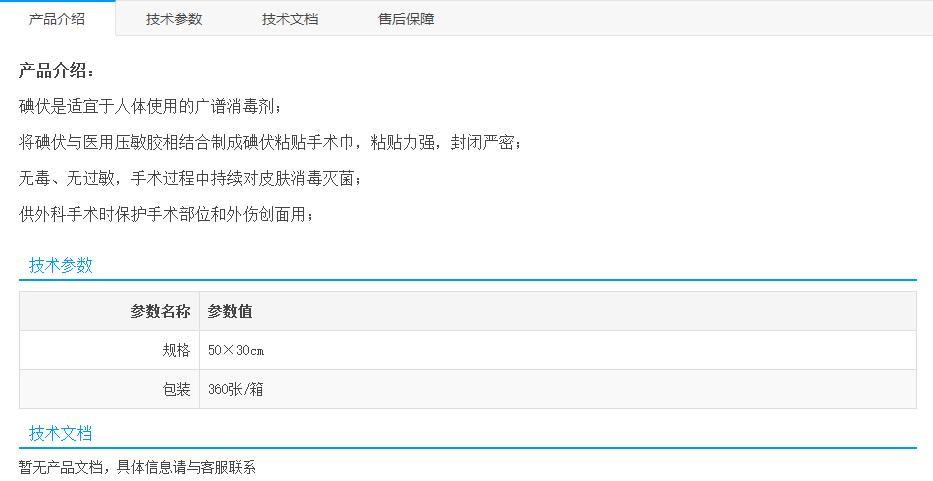Click the 暂无产品文档 notice text
The image size is (933, 481).
coord(137,467)
